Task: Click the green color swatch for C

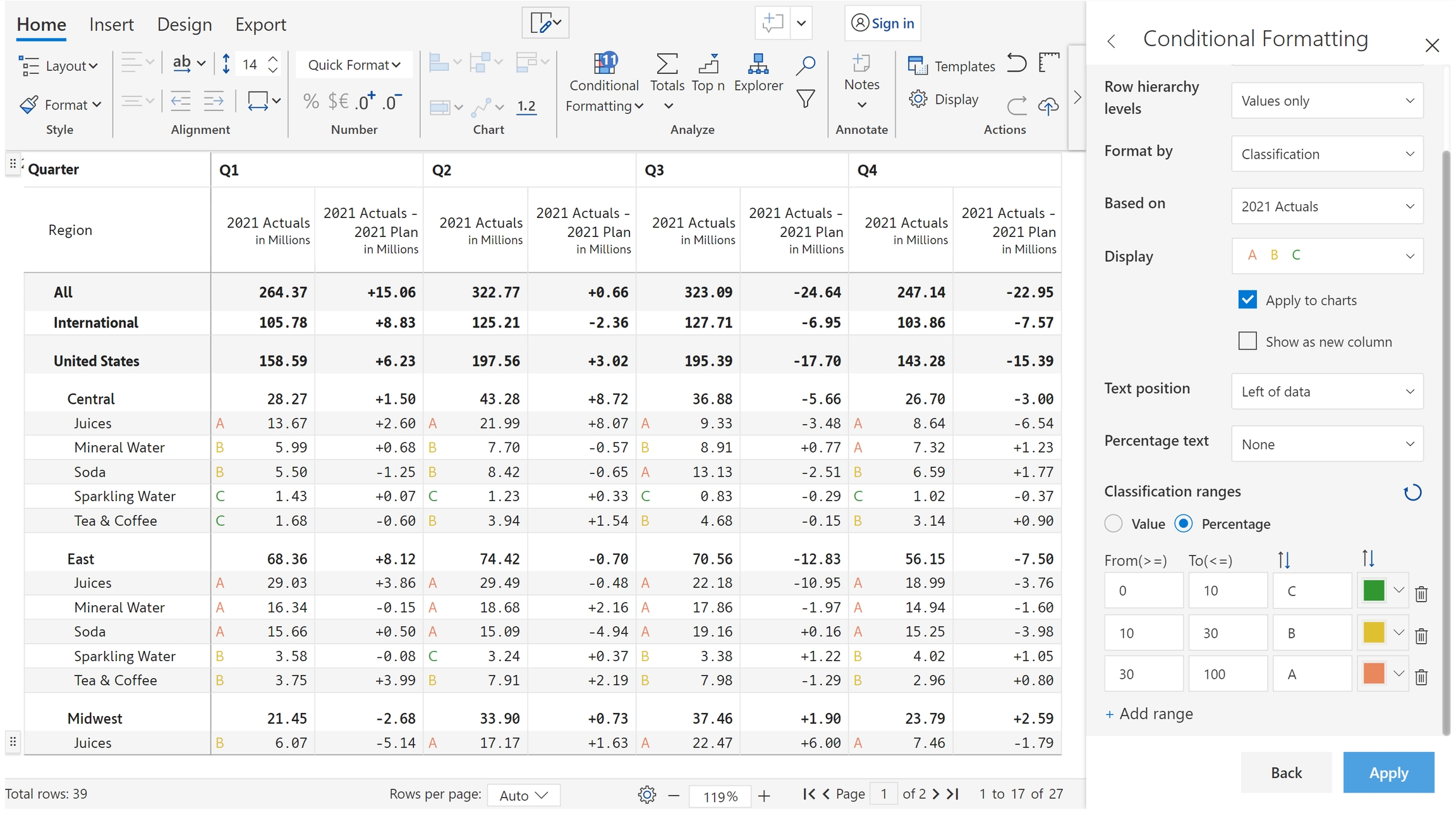Action: pos(1373,590)
